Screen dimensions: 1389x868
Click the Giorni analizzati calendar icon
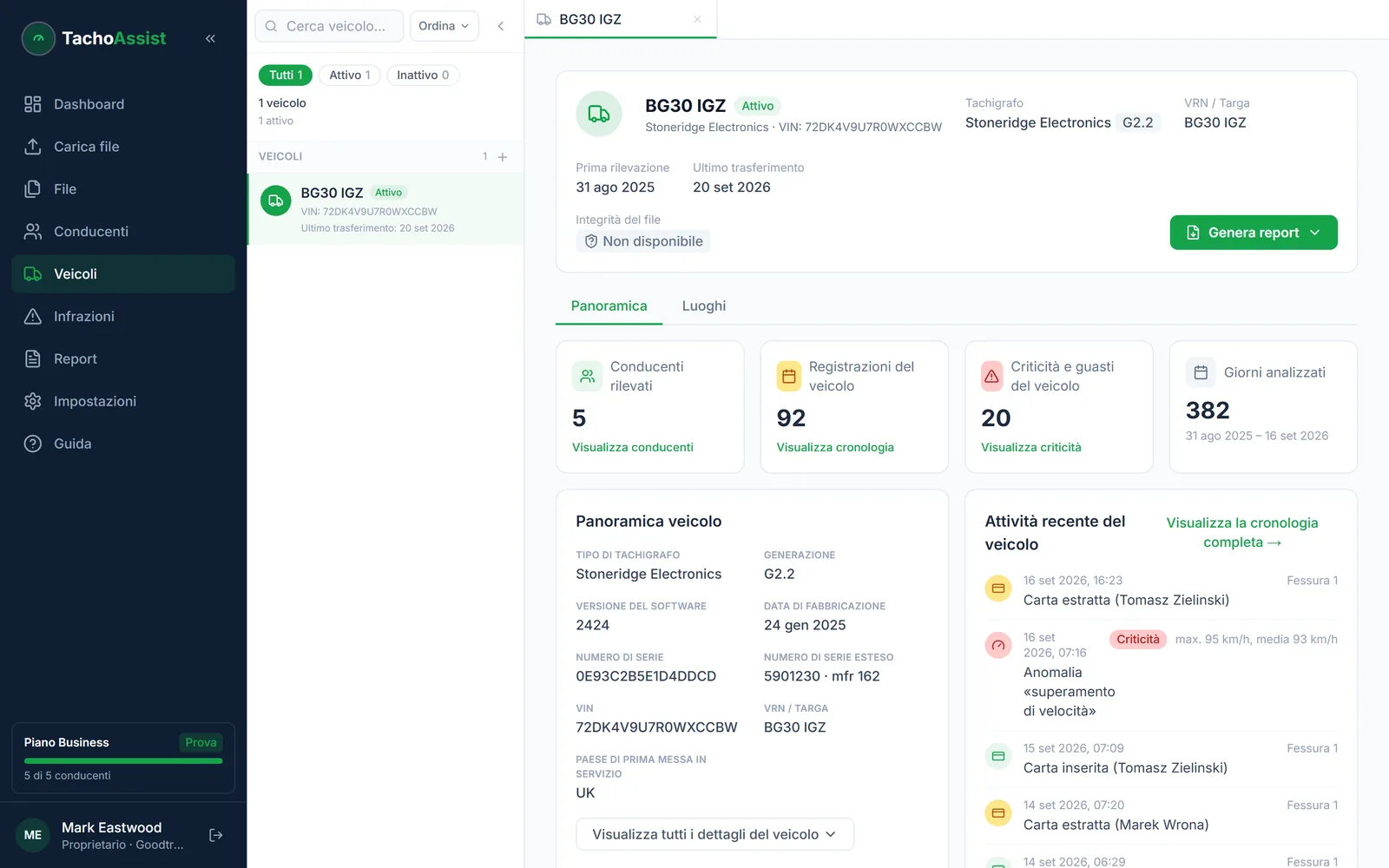pyautogui.click(x=1201, y=372)
